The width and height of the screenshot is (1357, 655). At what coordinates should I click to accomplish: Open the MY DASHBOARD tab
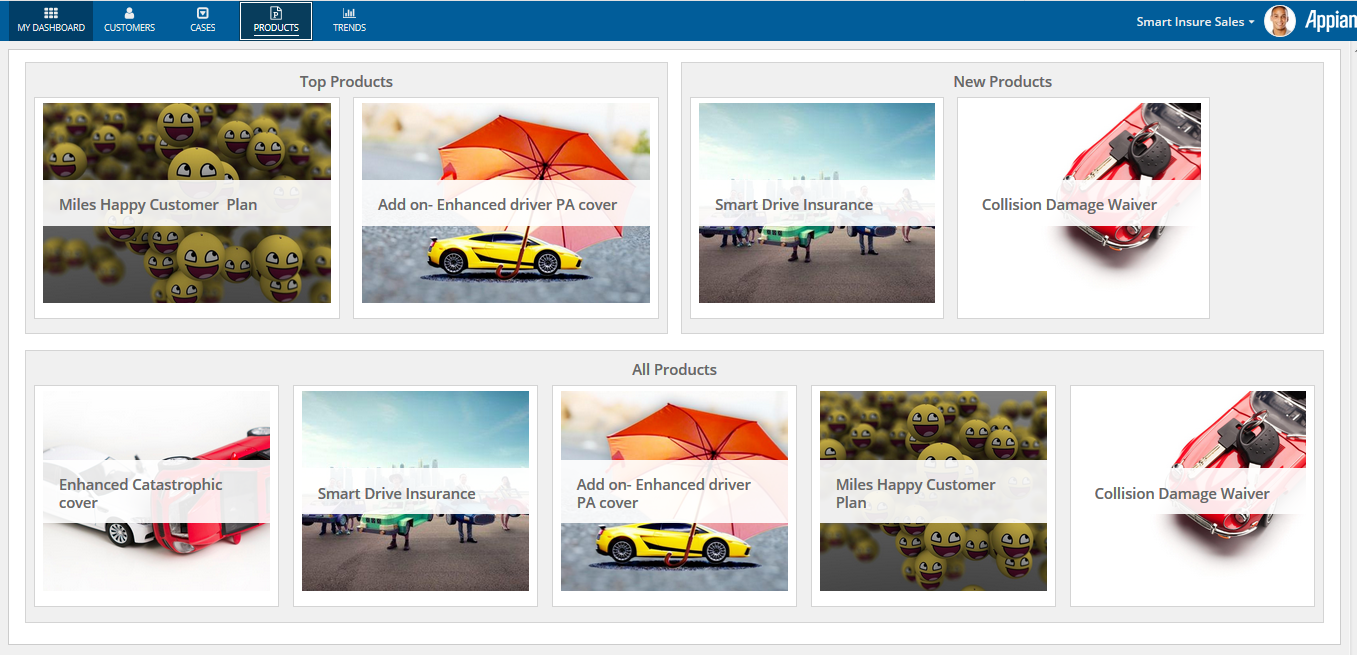point(51,21)
